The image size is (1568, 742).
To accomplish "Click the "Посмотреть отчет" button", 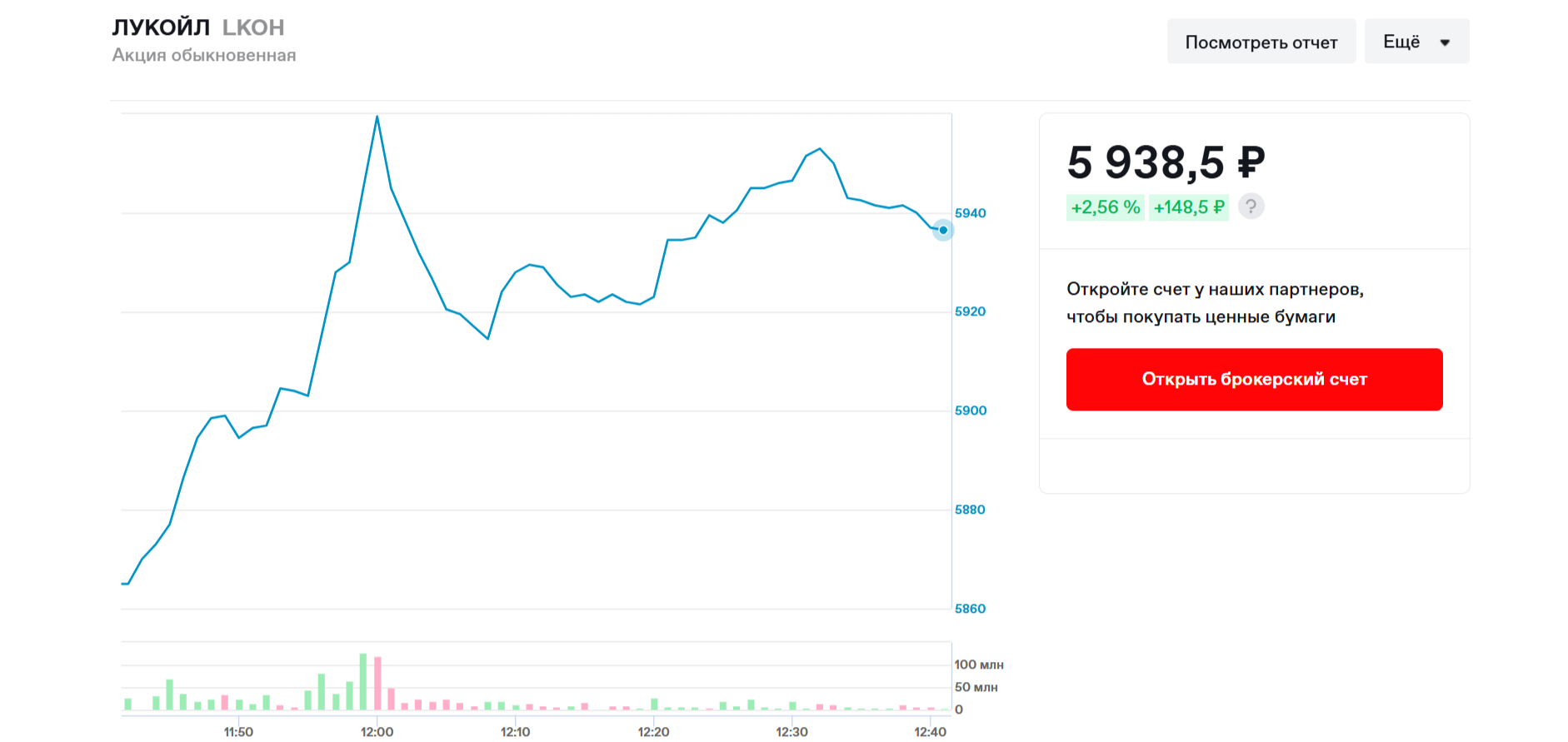I will point(1261,42).
